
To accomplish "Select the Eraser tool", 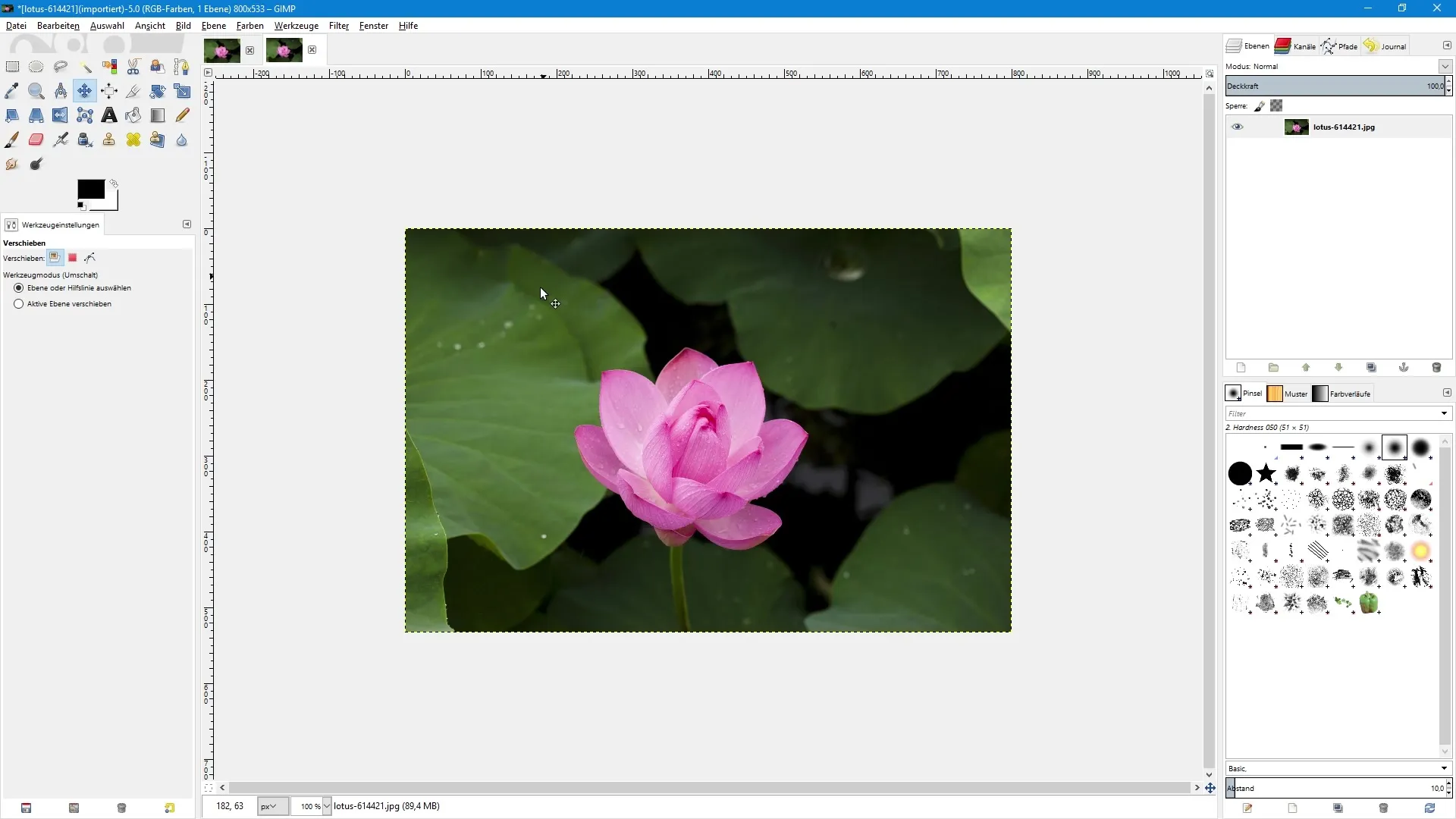I will pyautogui.click(x=36, y=140).
